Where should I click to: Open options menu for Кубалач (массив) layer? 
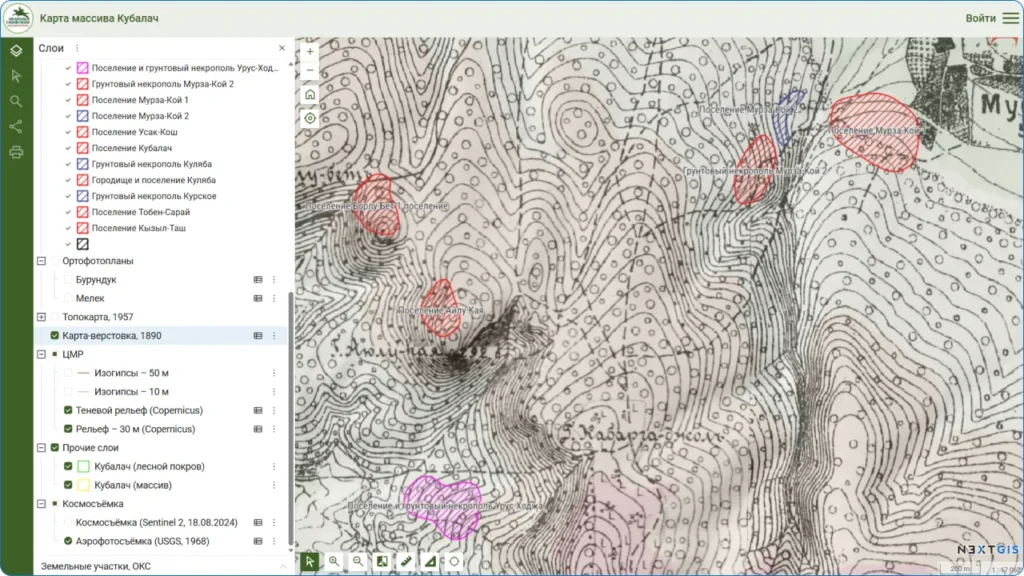[x=274, y=485]
